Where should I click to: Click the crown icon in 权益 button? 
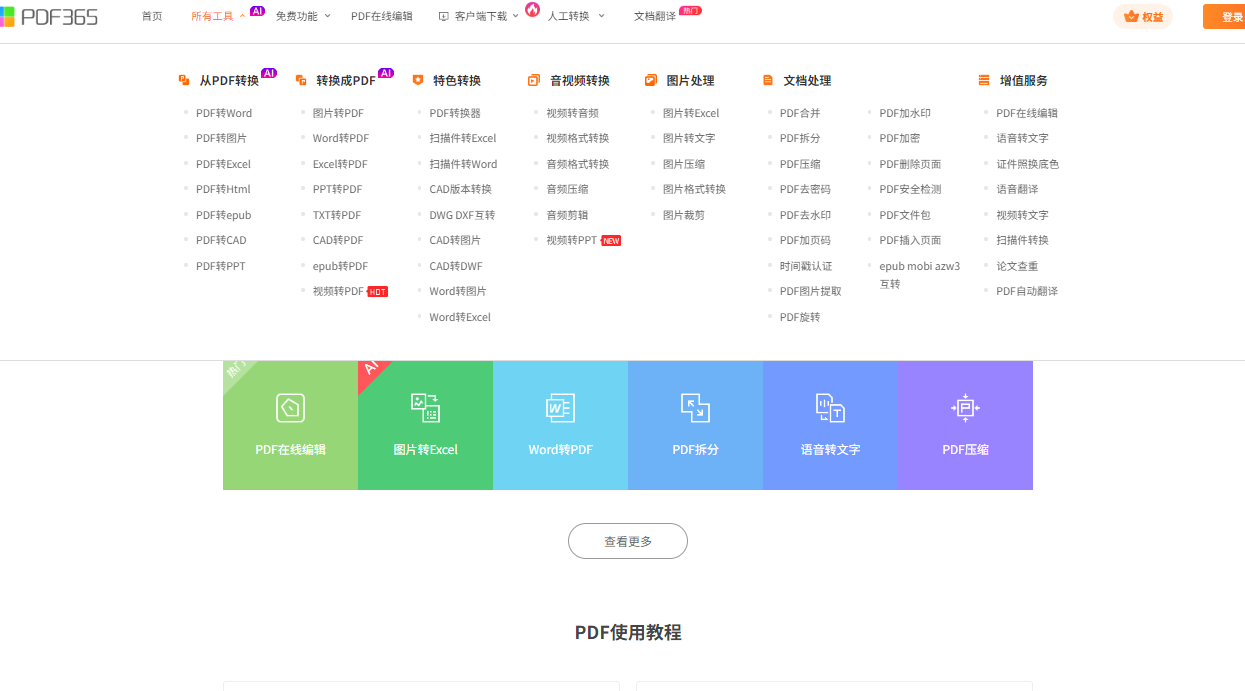click(x=1131, y=16)
